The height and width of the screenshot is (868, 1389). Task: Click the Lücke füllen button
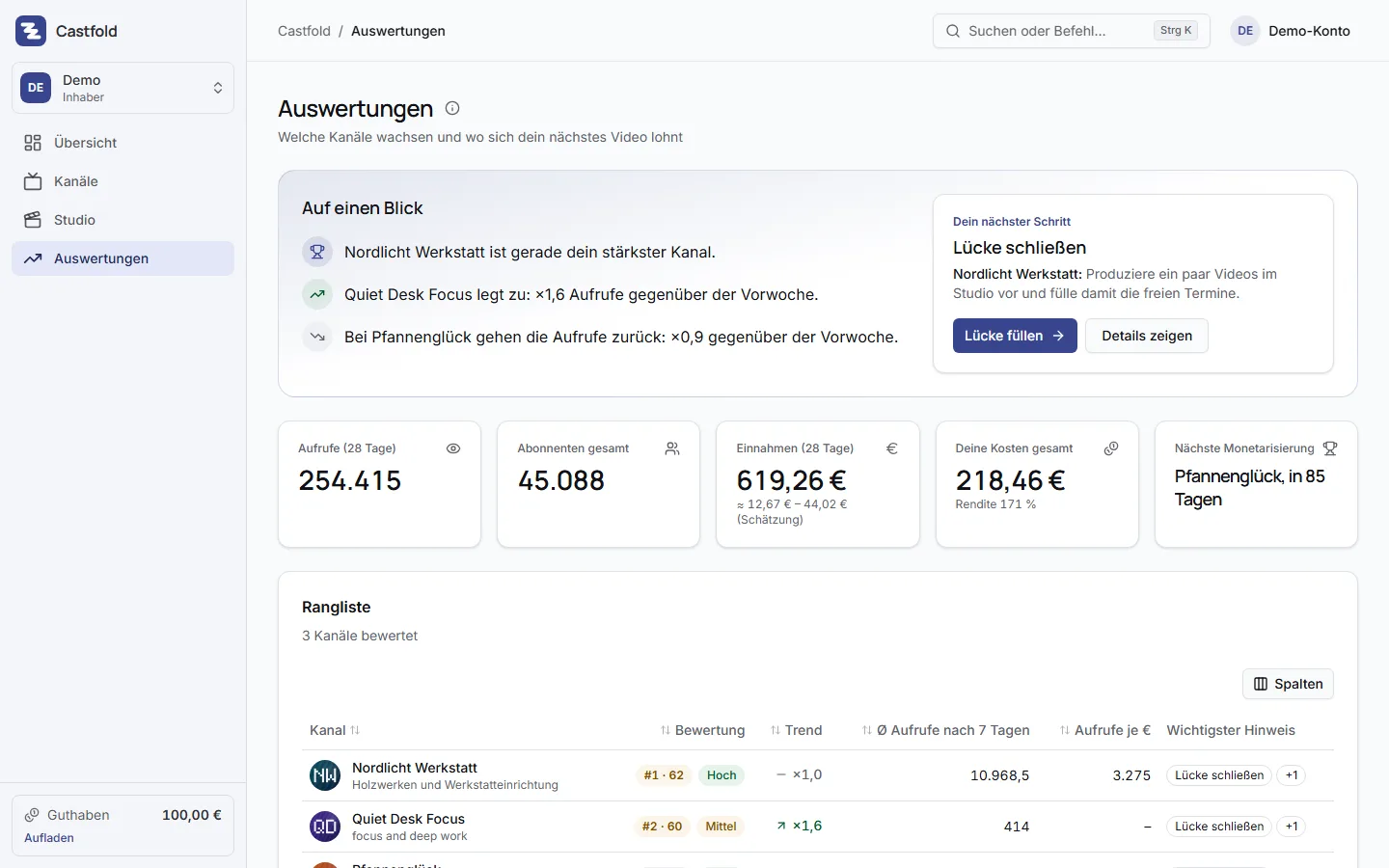pos(1015,336)
